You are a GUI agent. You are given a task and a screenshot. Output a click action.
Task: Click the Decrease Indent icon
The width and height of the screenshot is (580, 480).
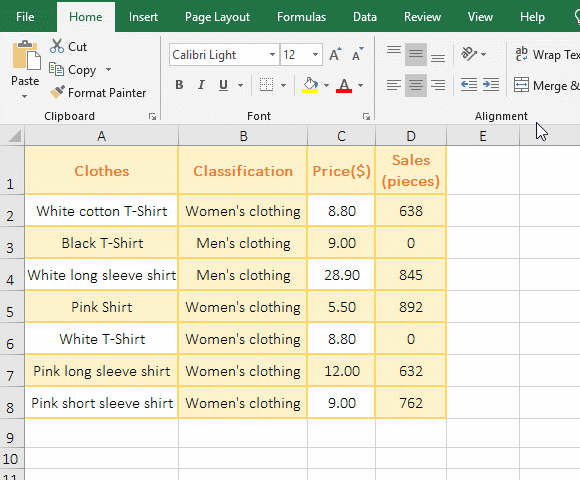click(x=469, y=85)
